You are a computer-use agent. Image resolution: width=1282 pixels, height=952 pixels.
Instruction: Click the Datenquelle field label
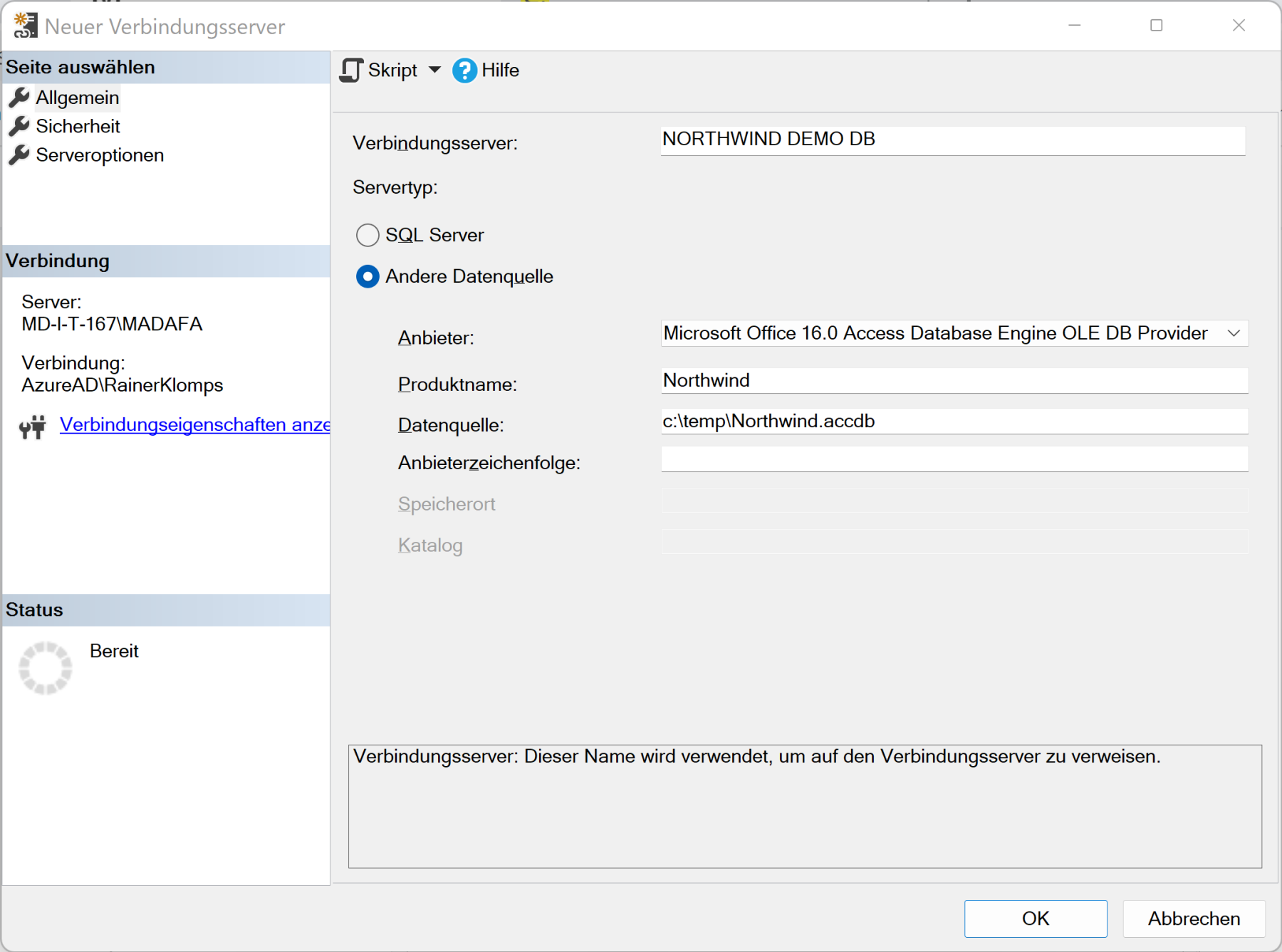point(451,425)
